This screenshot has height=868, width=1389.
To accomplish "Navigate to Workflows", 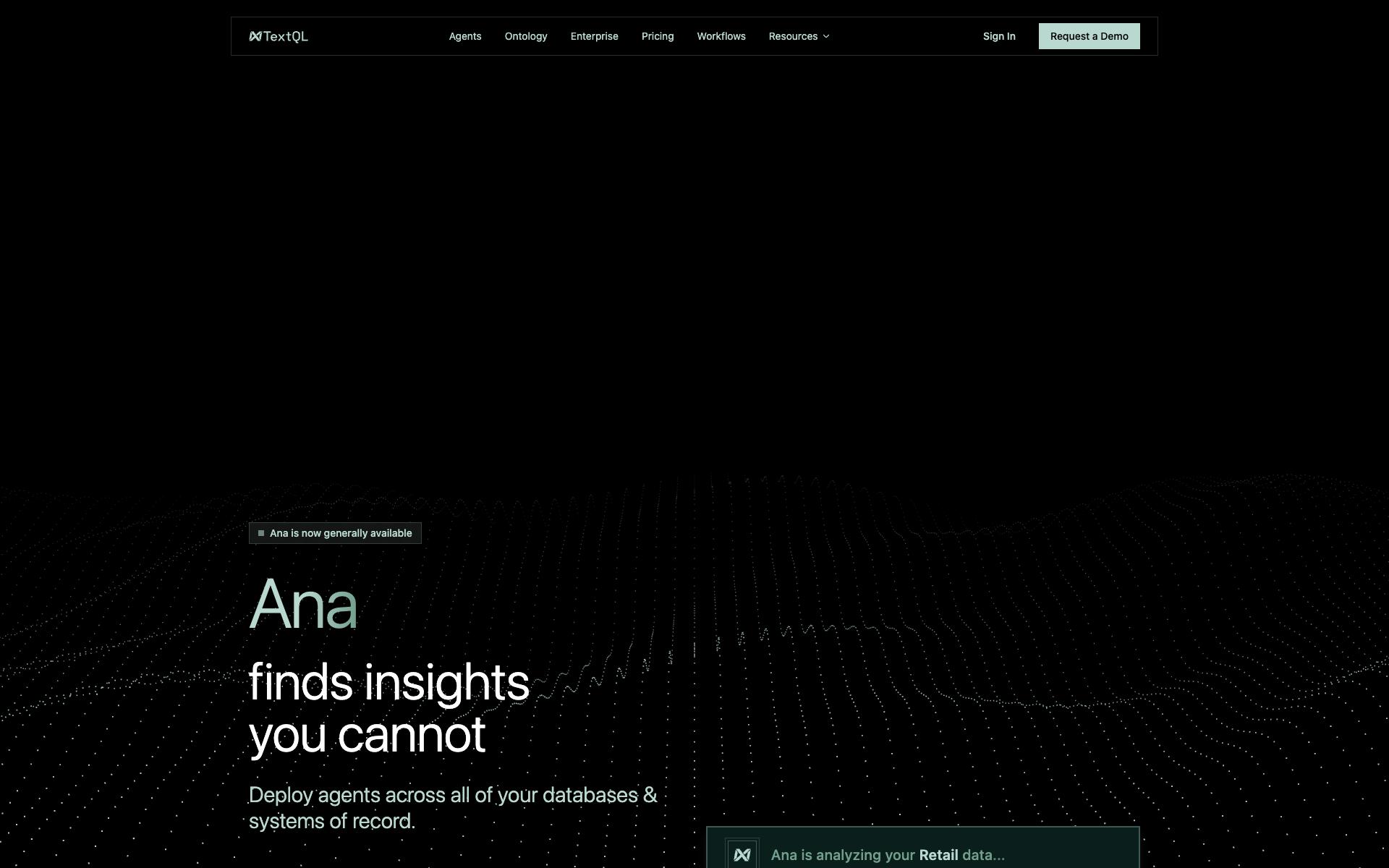I will [x=721, y=36].
